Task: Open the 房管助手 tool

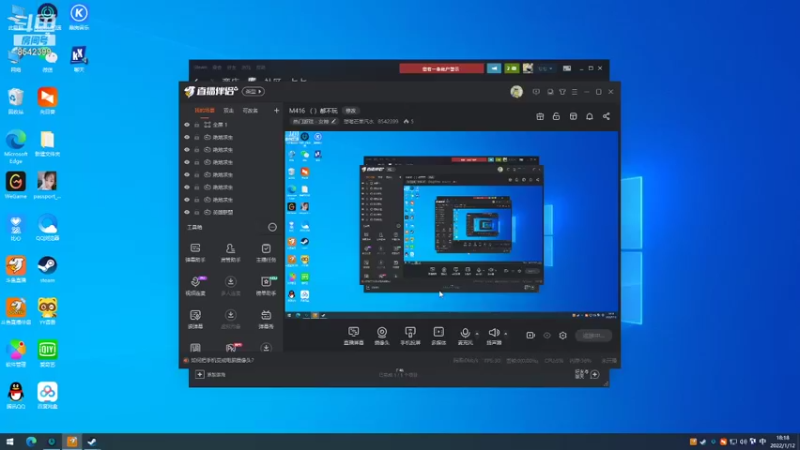Action: [230, 253]
